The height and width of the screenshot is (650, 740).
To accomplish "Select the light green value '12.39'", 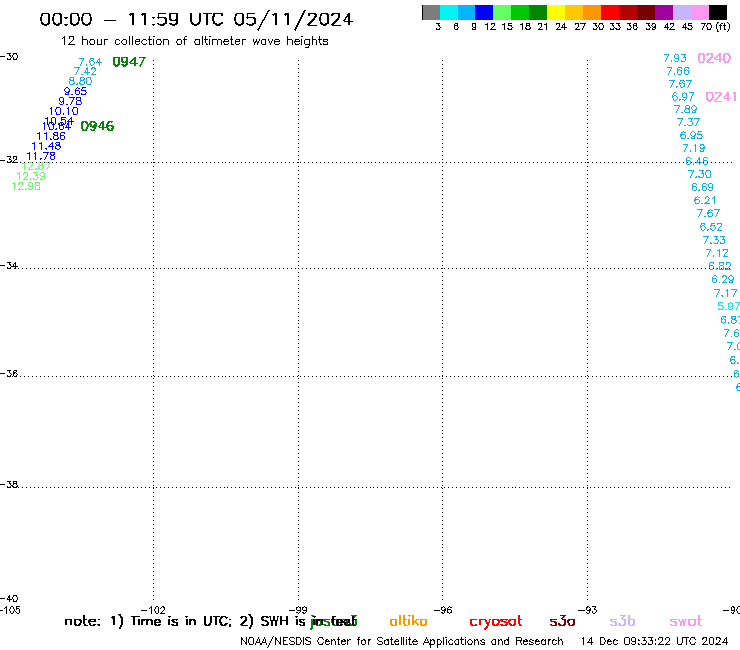I will 31,176.
